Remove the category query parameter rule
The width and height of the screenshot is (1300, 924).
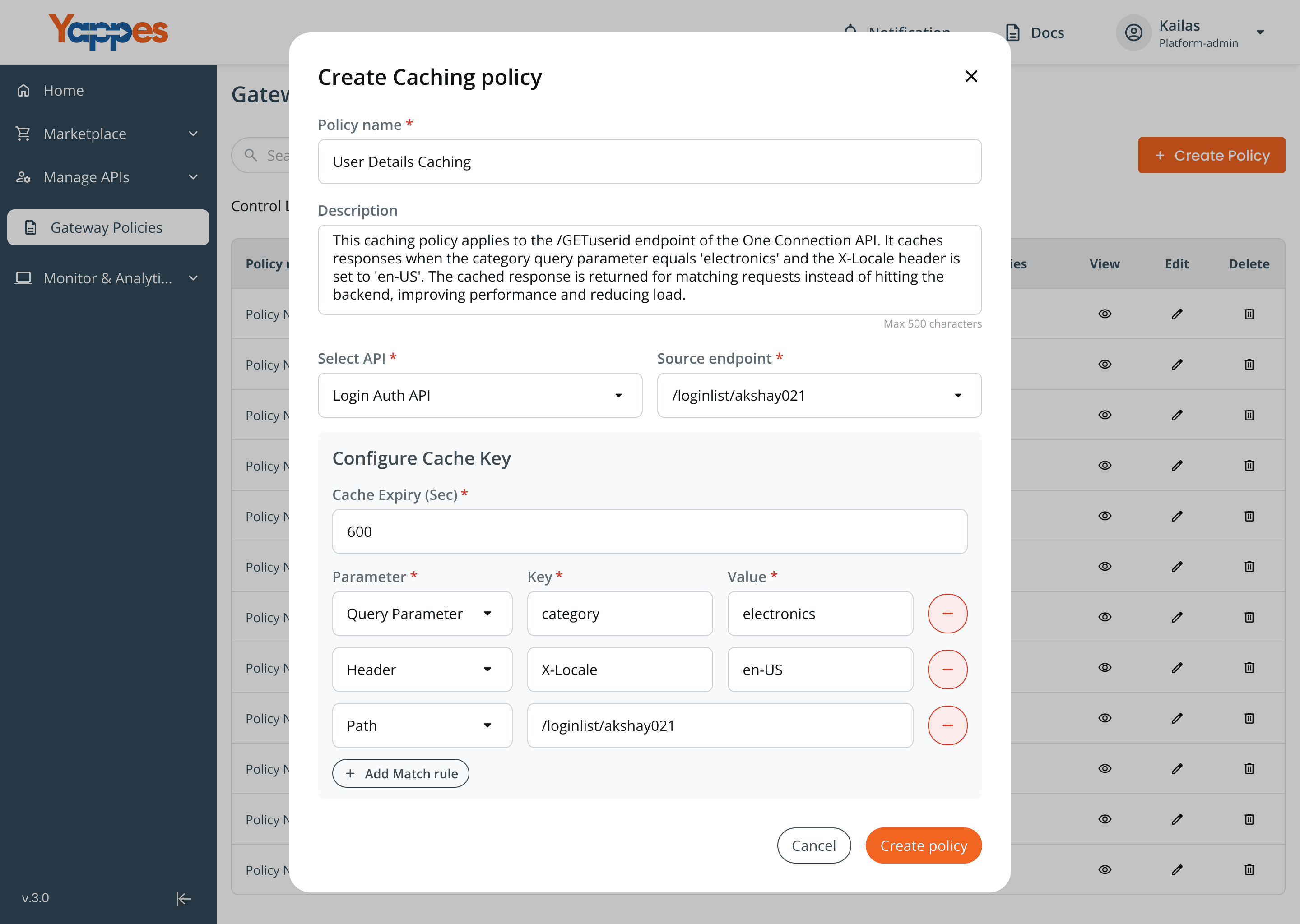(947, 613)
